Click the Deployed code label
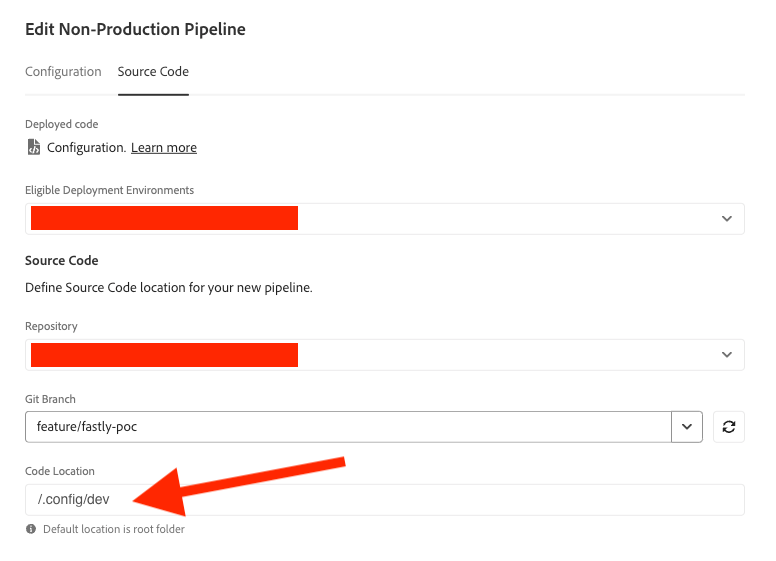The width and height of the screenshot is (776, 561). click(x=62, y=124)
